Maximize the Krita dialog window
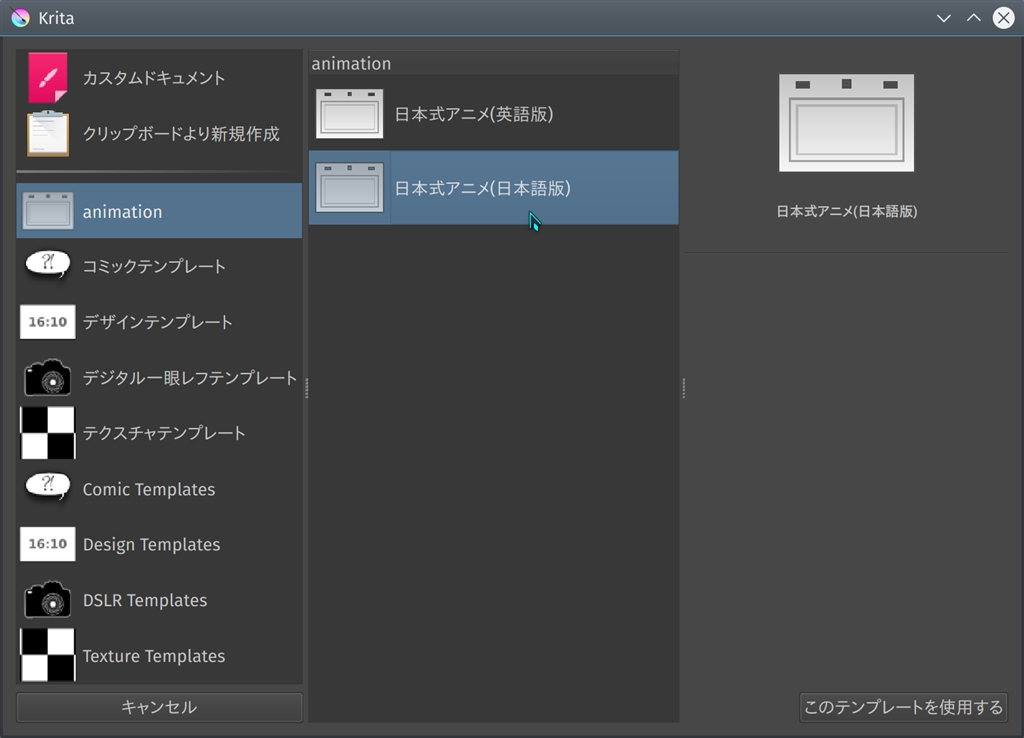This screenshot has width=1024, height=738. click(x=974, y=18)
